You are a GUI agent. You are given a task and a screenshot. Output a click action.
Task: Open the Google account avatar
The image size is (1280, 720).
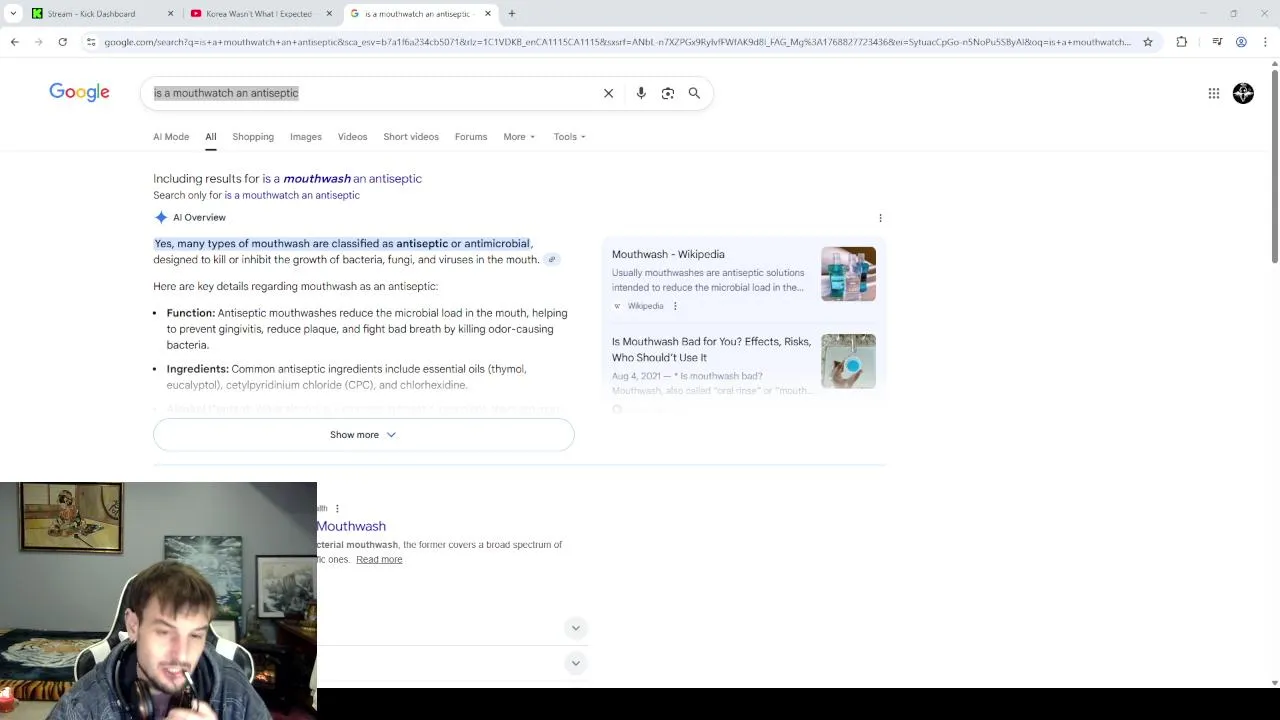pyautogui.click(x=1243, y=93)
